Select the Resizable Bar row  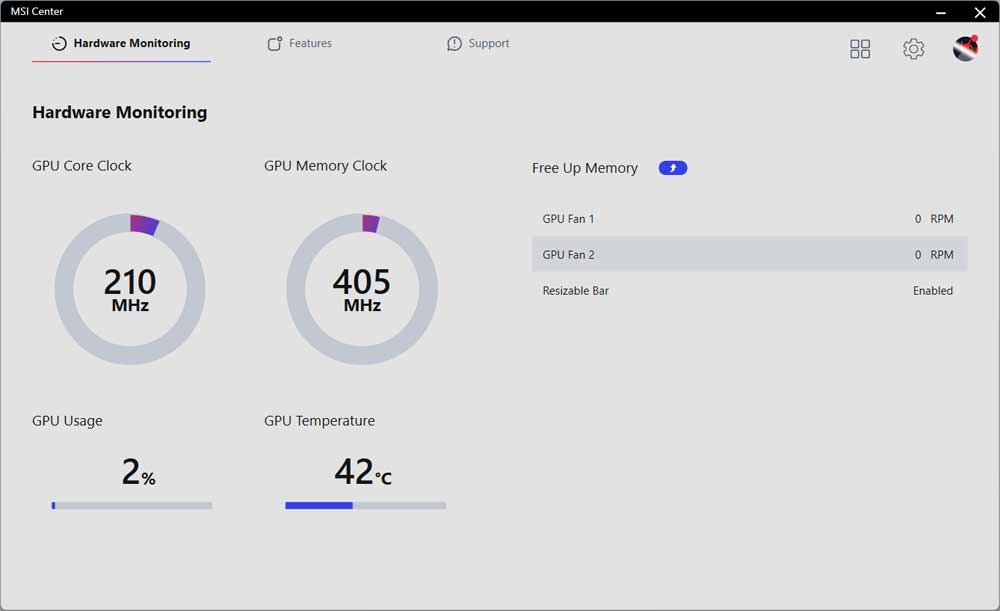[749, 291]
